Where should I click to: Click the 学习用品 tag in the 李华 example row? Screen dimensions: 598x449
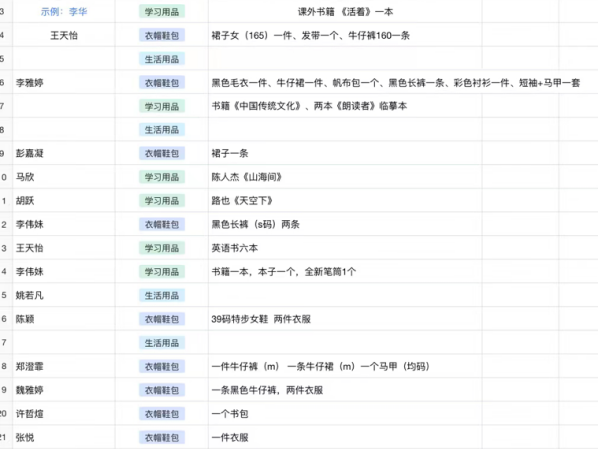point(162,12)
